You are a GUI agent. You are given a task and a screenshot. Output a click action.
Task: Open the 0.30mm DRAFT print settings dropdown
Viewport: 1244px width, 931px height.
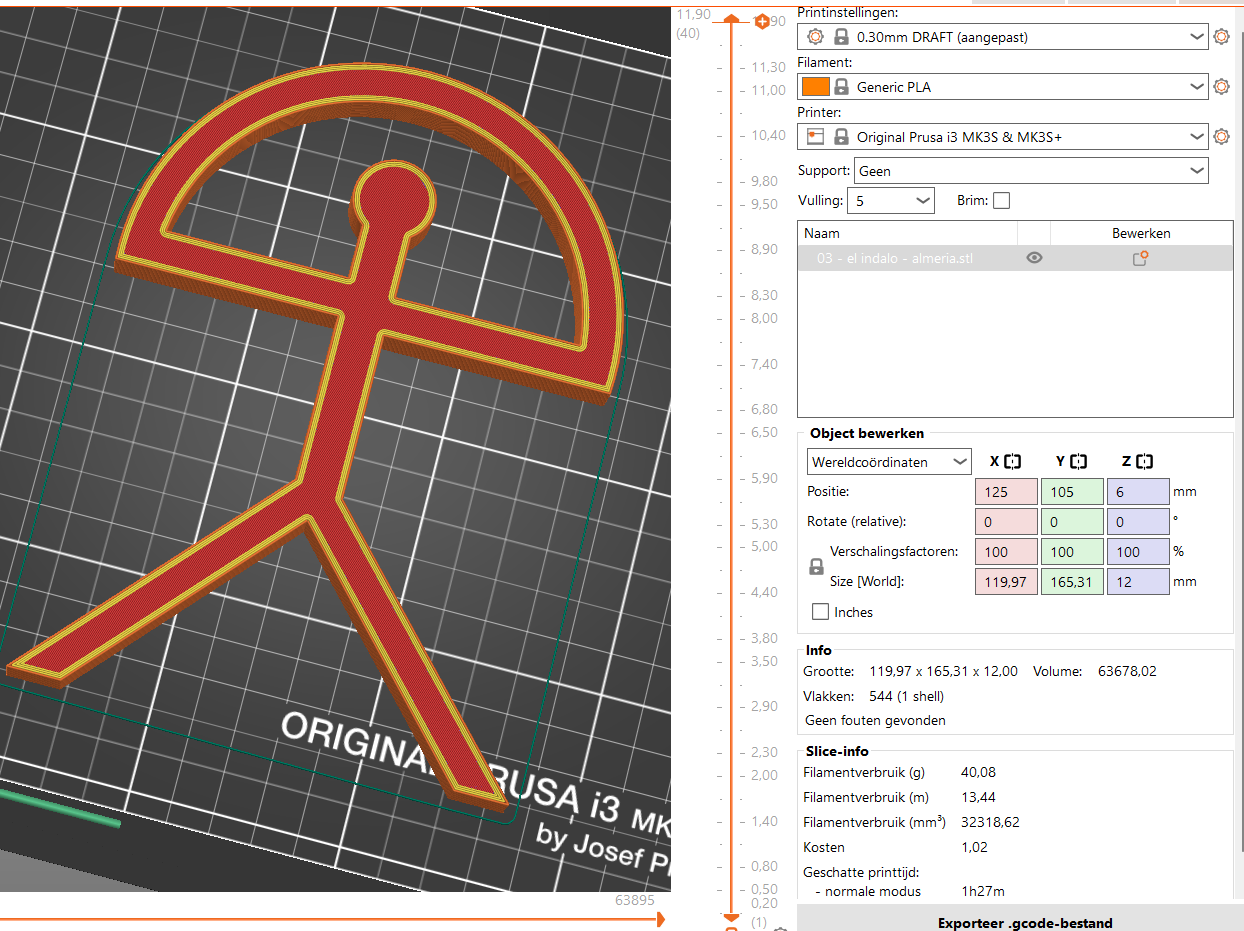click(1003, 37)
